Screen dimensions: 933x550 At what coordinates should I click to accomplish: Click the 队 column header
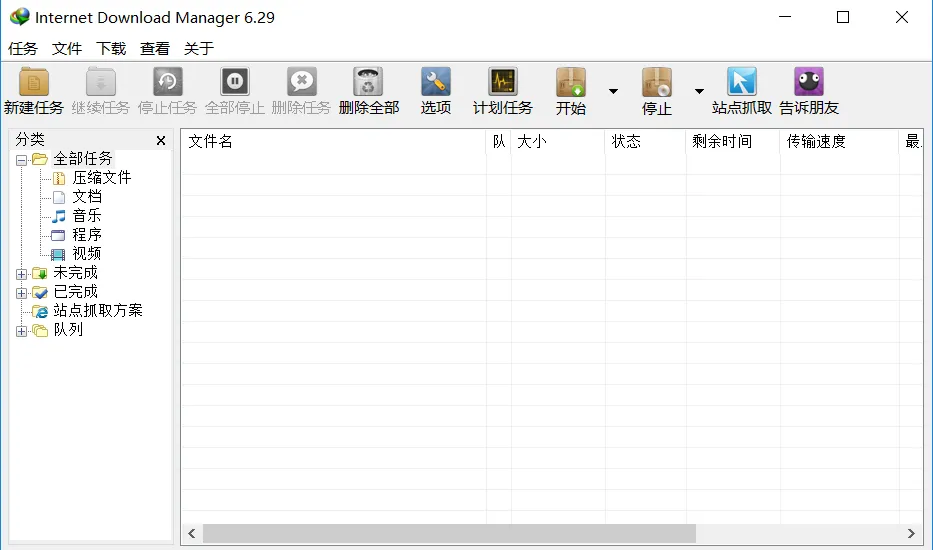tap(499, 142)
